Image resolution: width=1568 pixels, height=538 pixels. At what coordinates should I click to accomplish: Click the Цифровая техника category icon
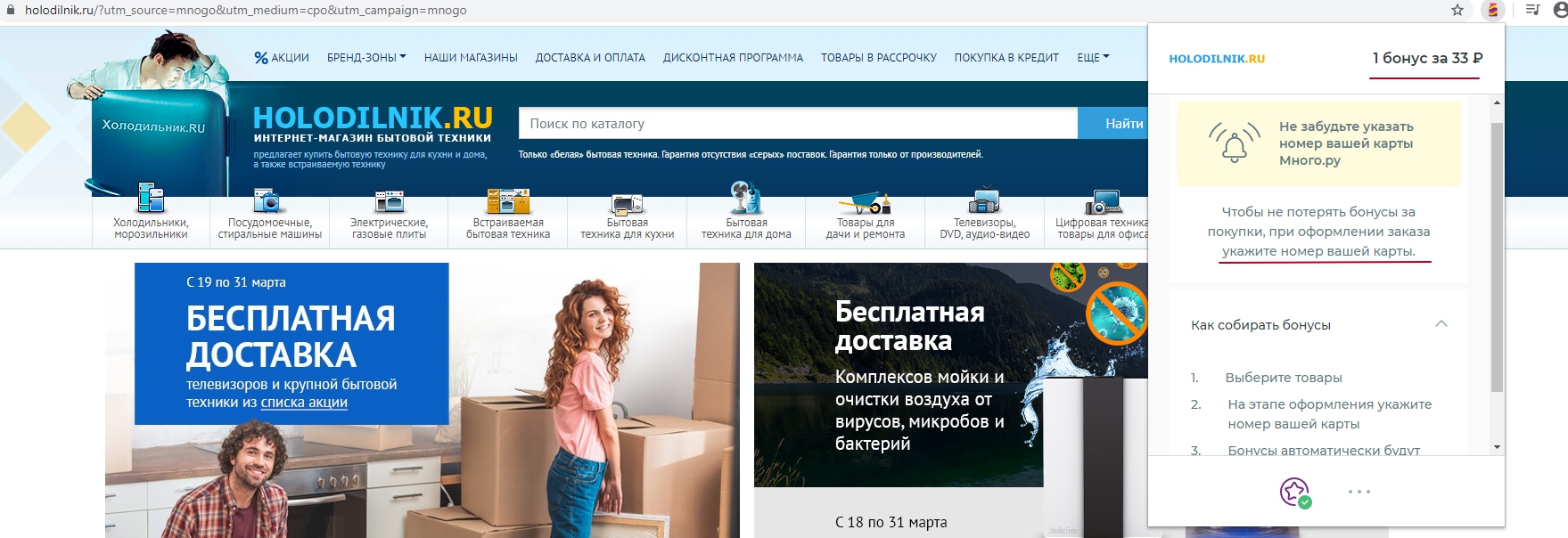pos(1103,202)
